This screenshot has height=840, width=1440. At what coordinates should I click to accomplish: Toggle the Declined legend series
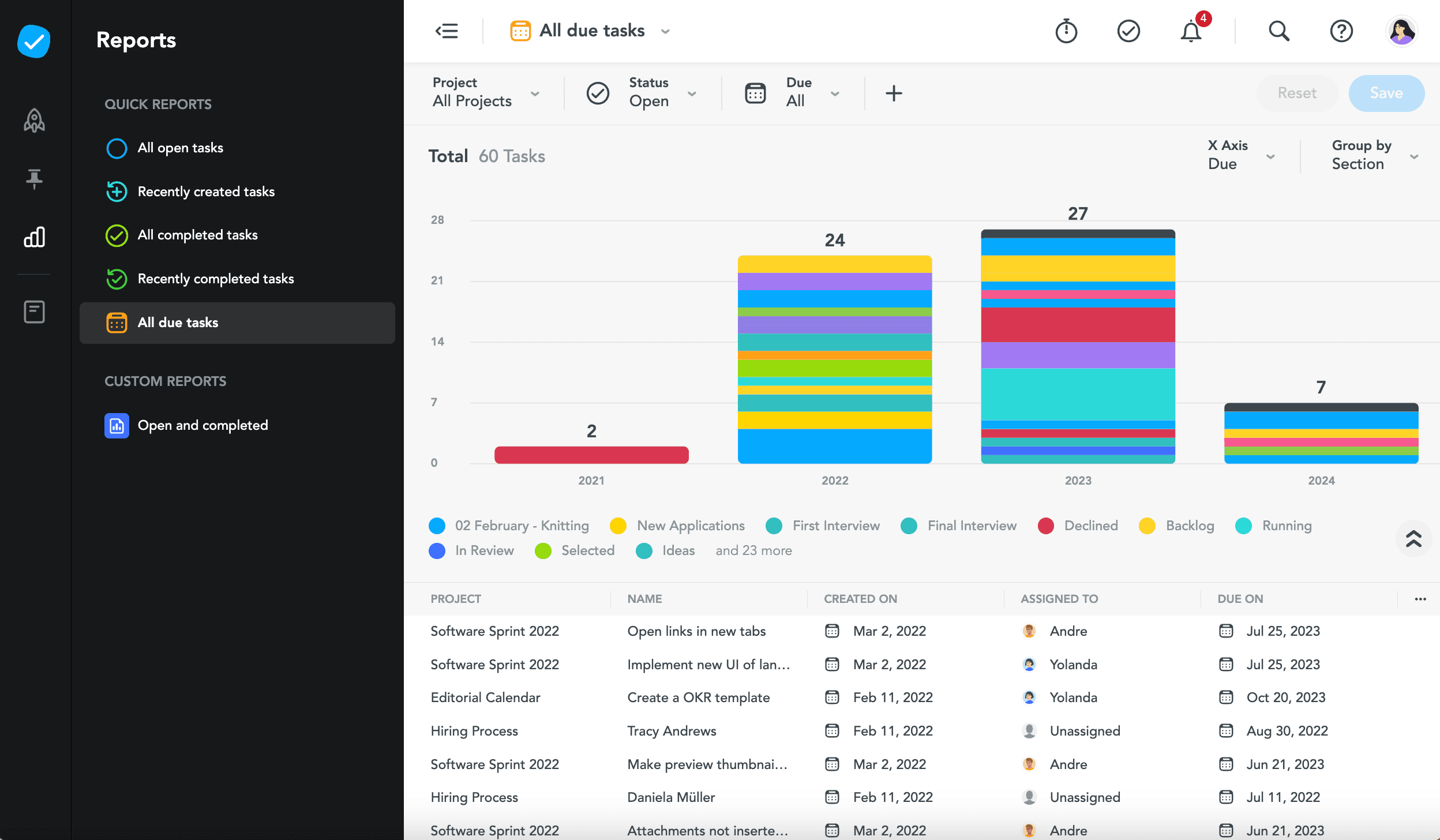pos(1090,526)
